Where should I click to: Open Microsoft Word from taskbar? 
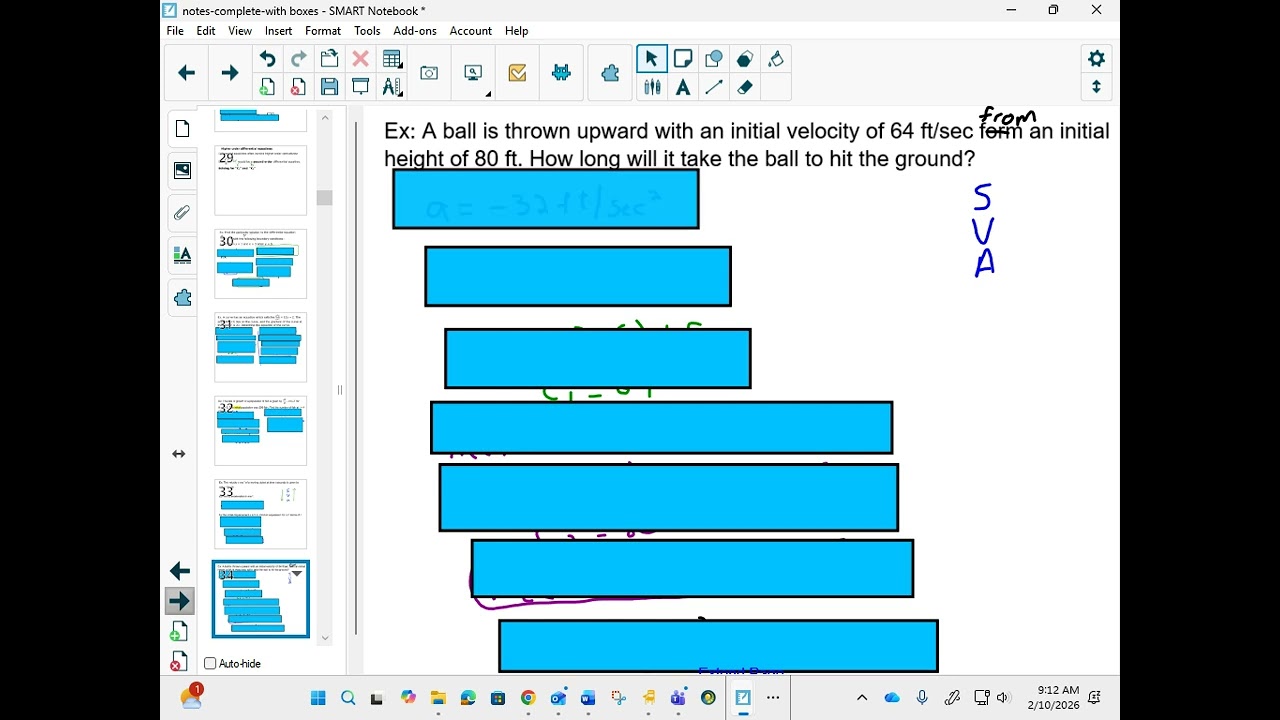[588, 698]
